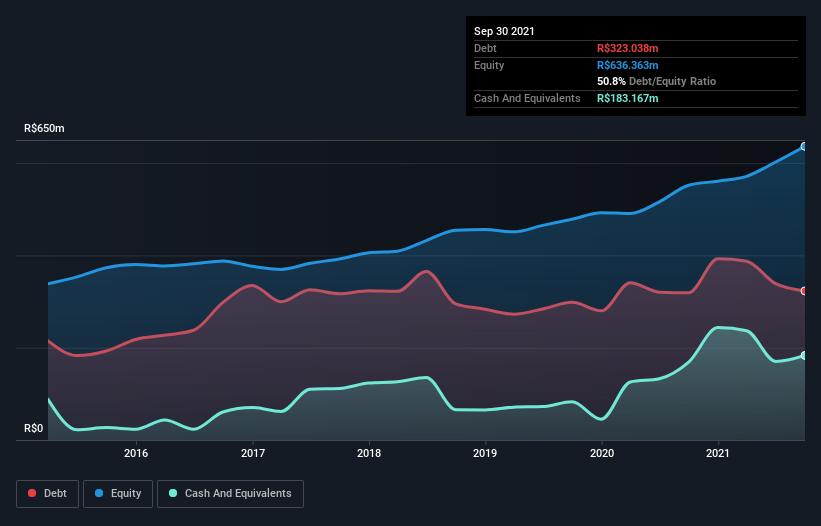Toggle Cash And Equivalents legend button
821x526 pixels.
(230, 494)
